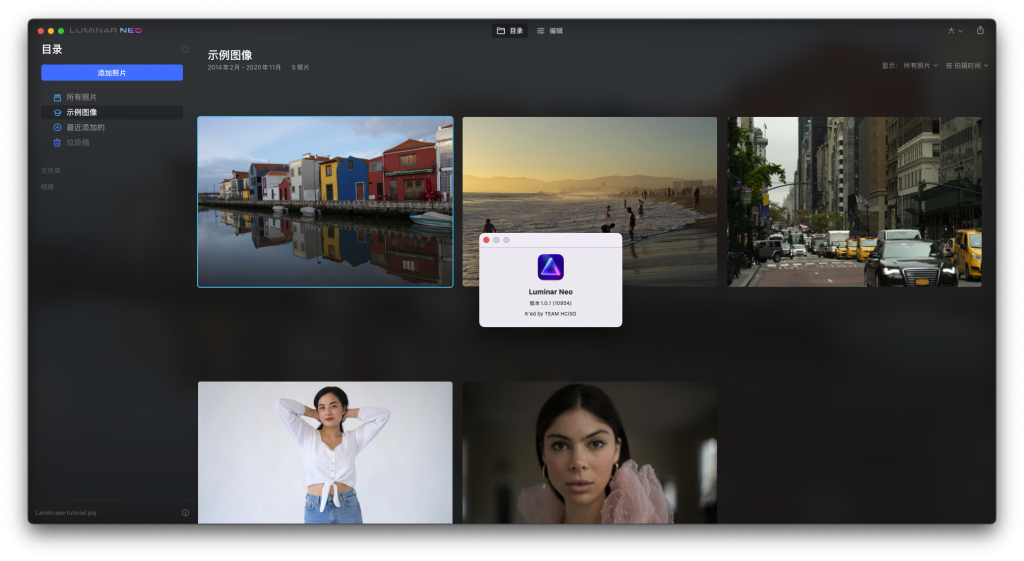
Task: Select the colorful canal houses thumbnail
Action: (325, 202)
